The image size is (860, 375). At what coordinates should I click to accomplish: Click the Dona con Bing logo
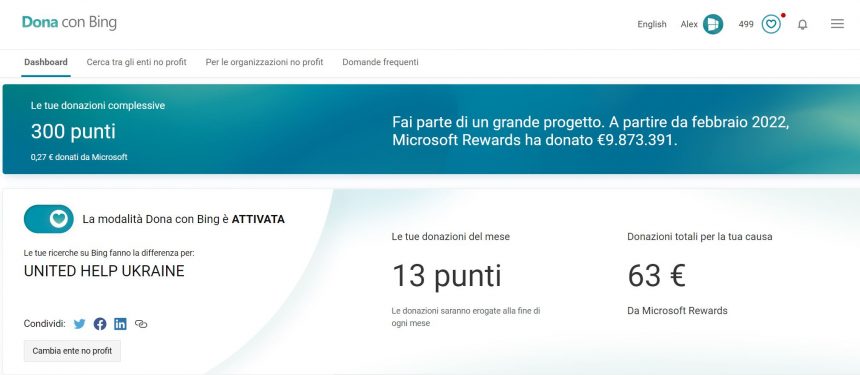(x=69, y=22)
